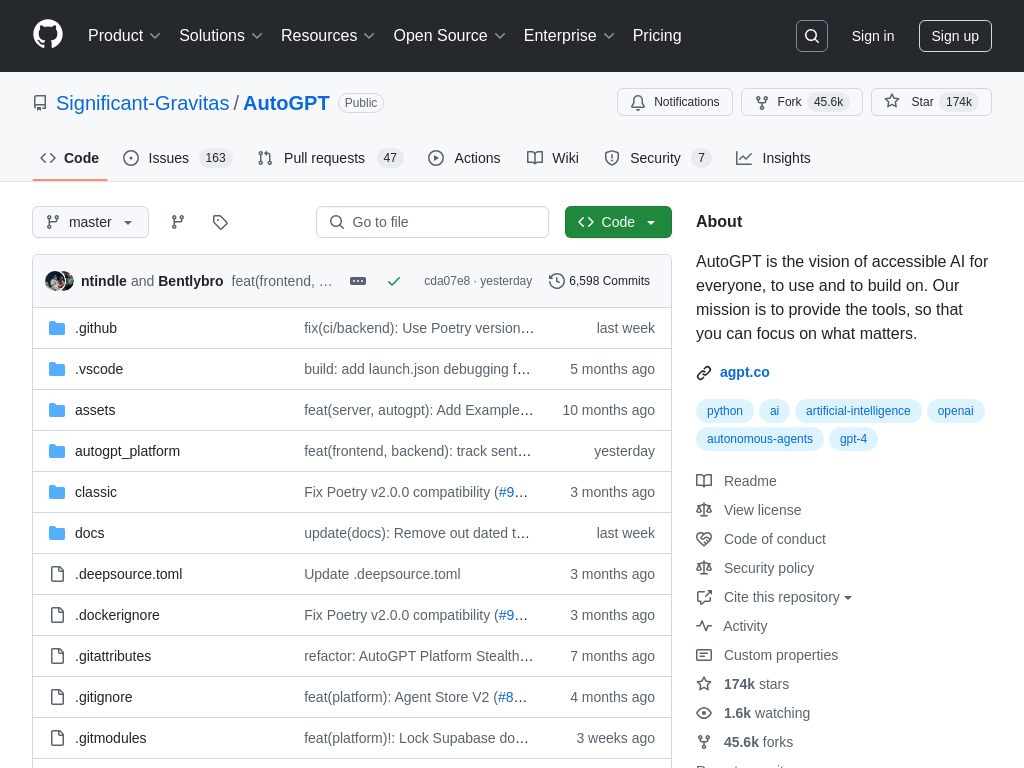Open the master branch dropdown
The image size is (1024, 768).
click(90, 222)
